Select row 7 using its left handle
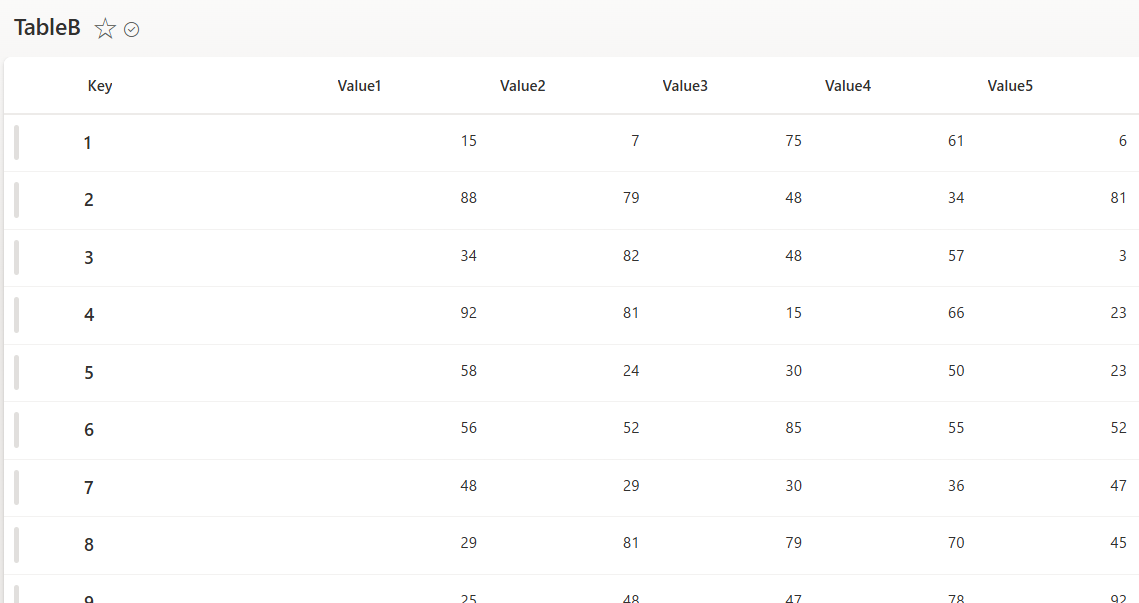This screenshot has height=603, width=1139. coord(17,487)
